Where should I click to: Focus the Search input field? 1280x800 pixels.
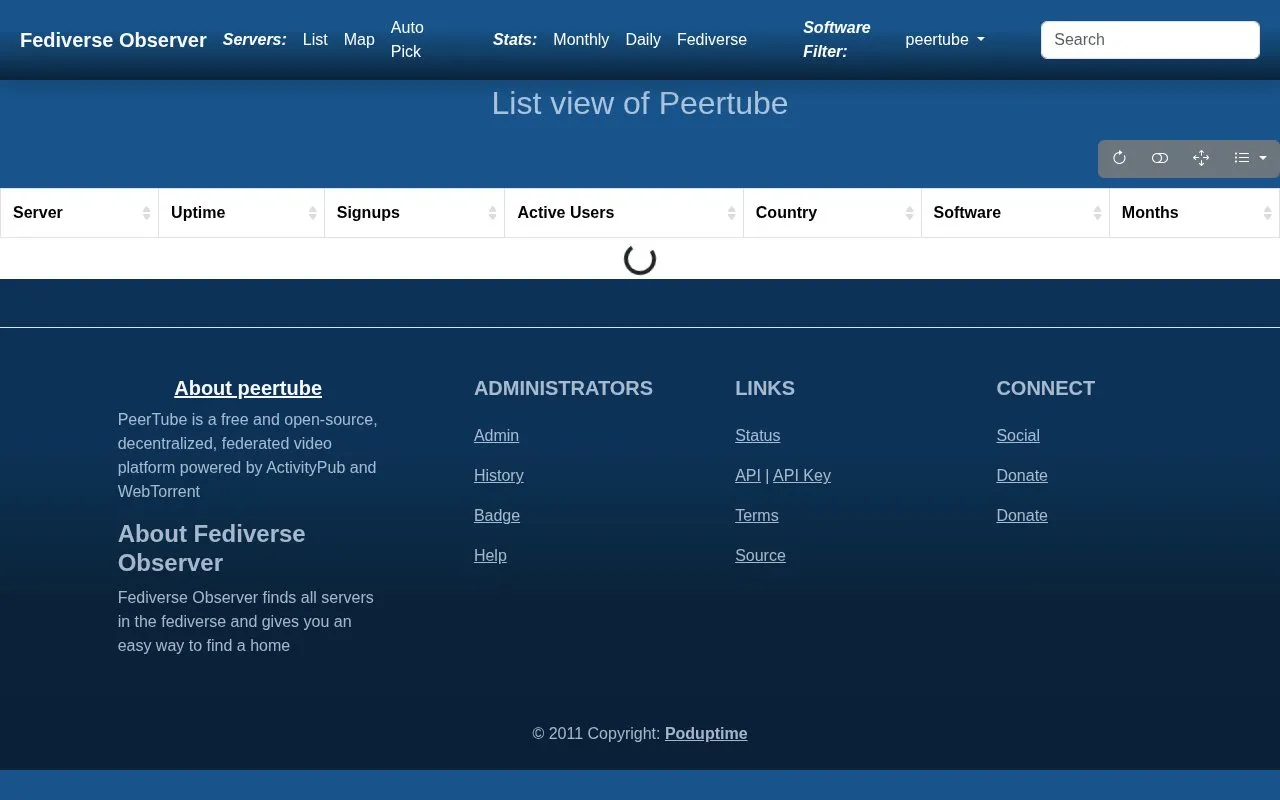tap(1150, 40)
